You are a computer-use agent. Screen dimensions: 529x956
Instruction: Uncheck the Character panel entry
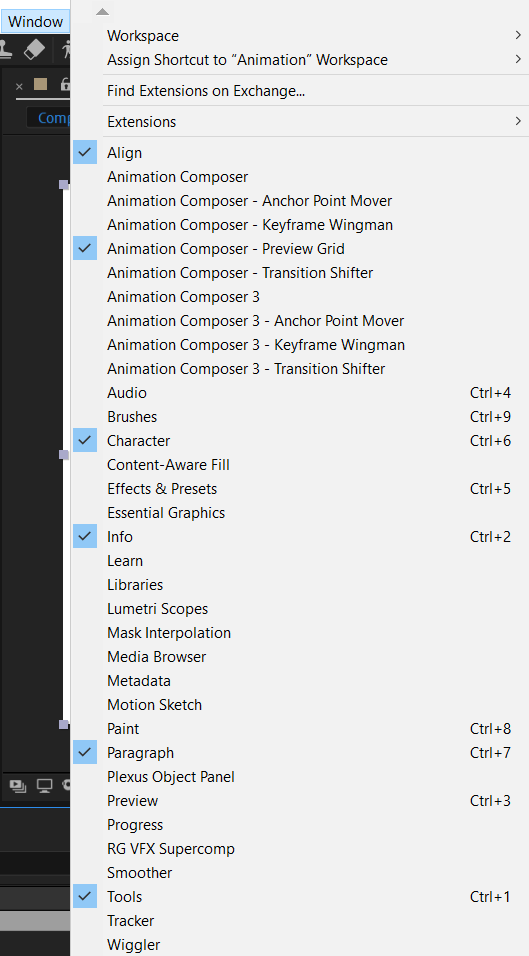(299, 441)
